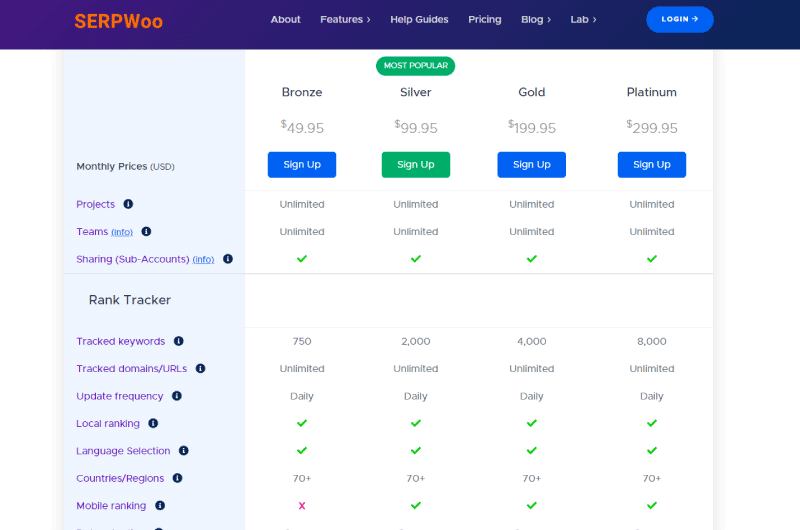Click info icon beside Tracked domains/URLs

(x=201, y=369)
